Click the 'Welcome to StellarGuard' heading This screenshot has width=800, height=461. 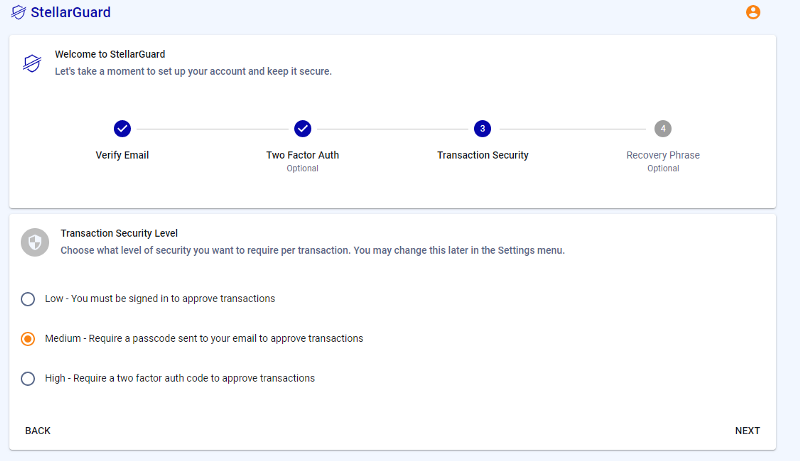(x=110, y=54)
